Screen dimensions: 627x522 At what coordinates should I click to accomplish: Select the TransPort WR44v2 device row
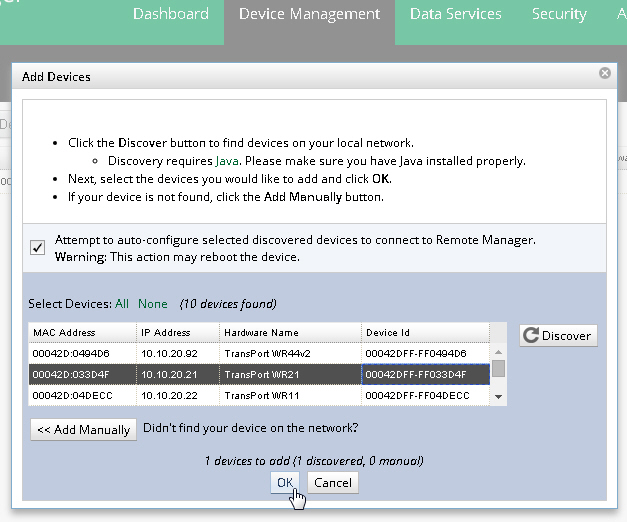[260, 353]
